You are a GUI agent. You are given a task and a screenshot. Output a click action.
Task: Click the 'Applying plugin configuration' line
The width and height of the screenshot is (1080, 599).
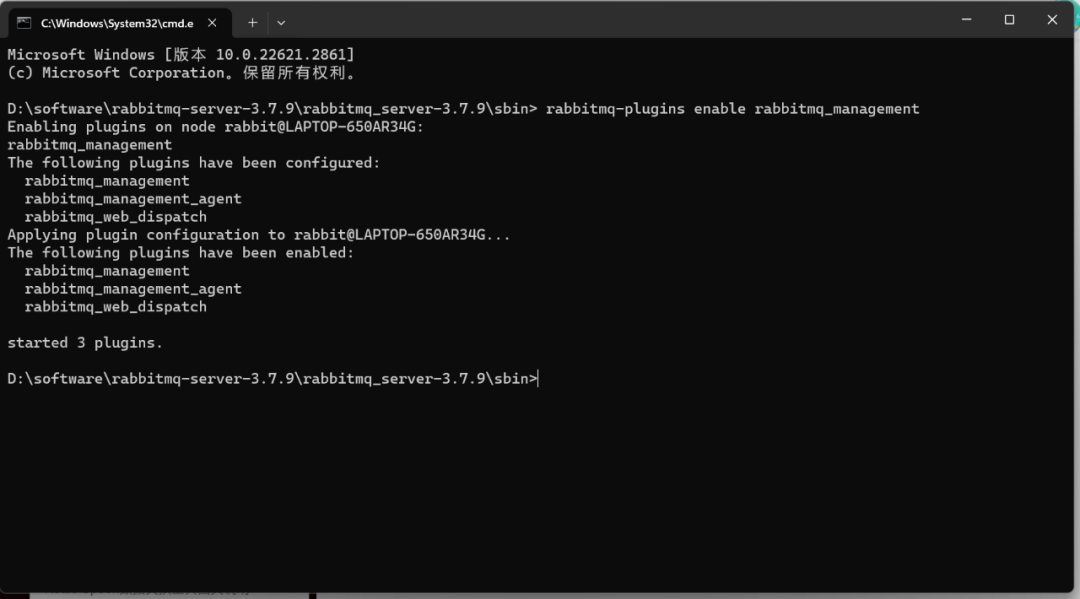point(258,235)
